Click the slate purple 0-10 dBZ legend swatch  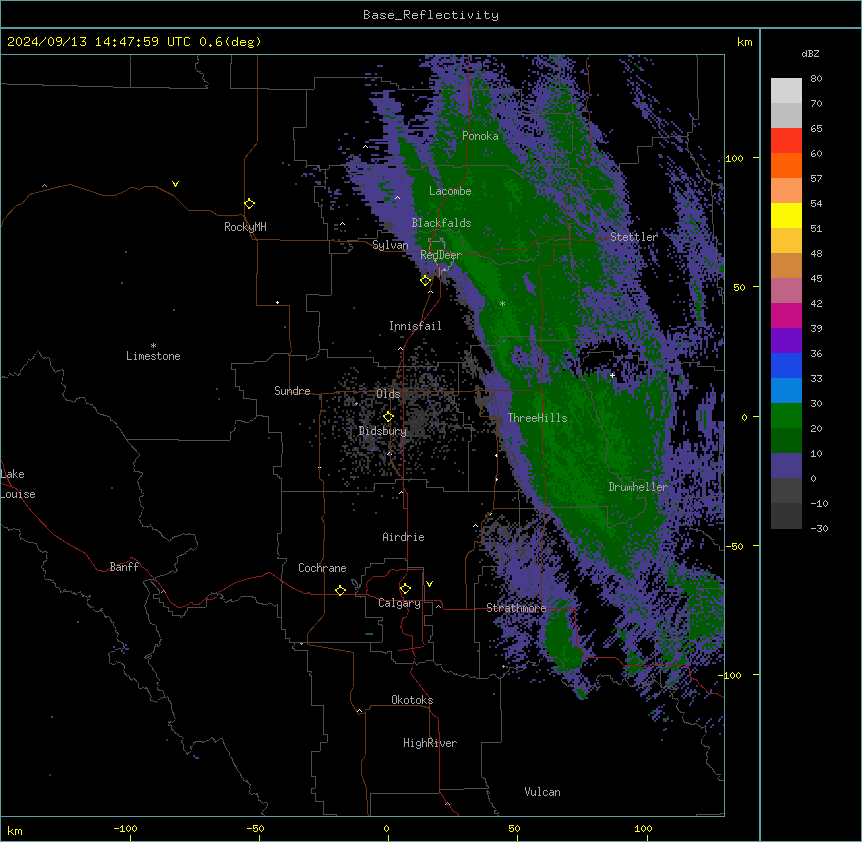point(786,466)
